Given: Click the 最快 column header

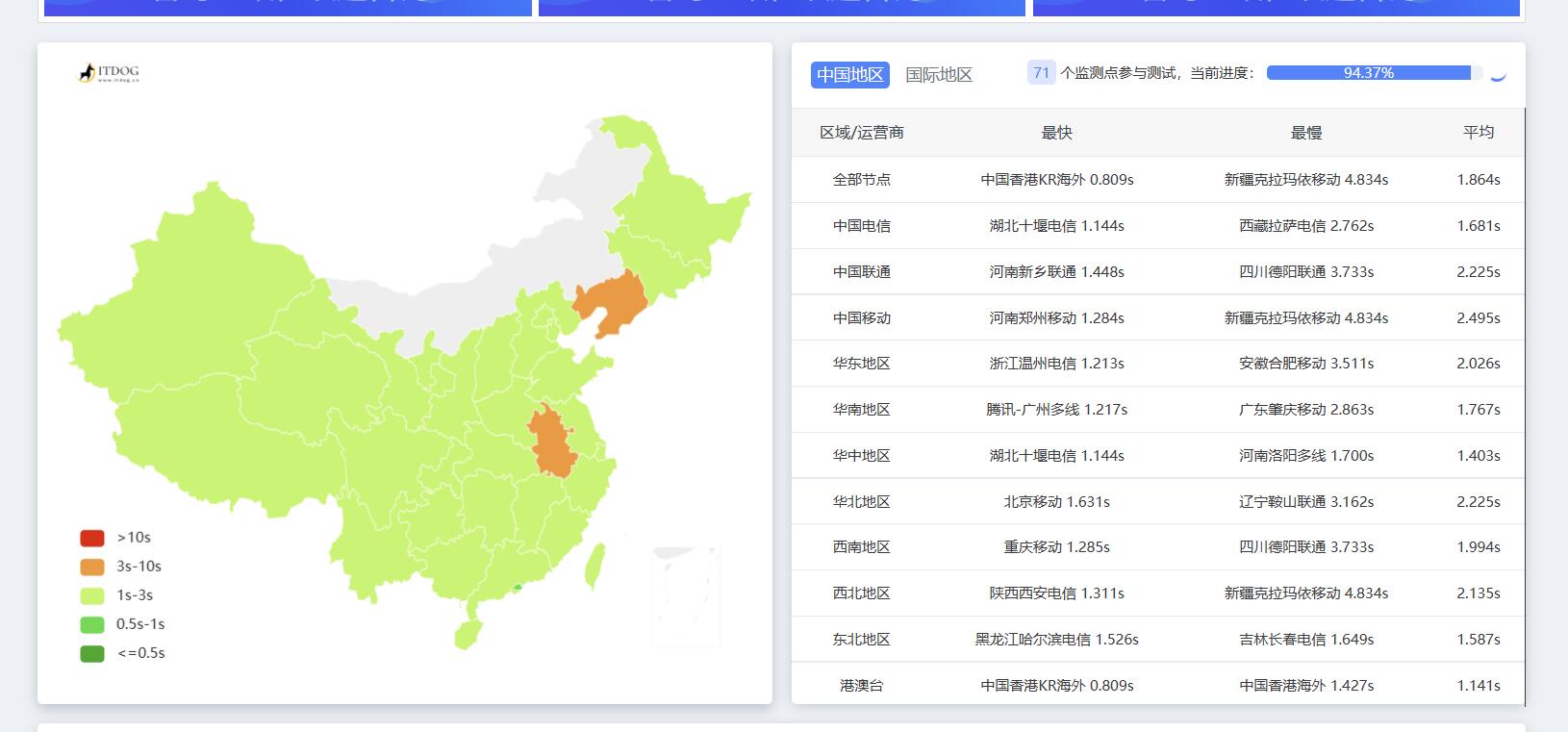Looking at the screenshot, I should tap(1056, 133).
